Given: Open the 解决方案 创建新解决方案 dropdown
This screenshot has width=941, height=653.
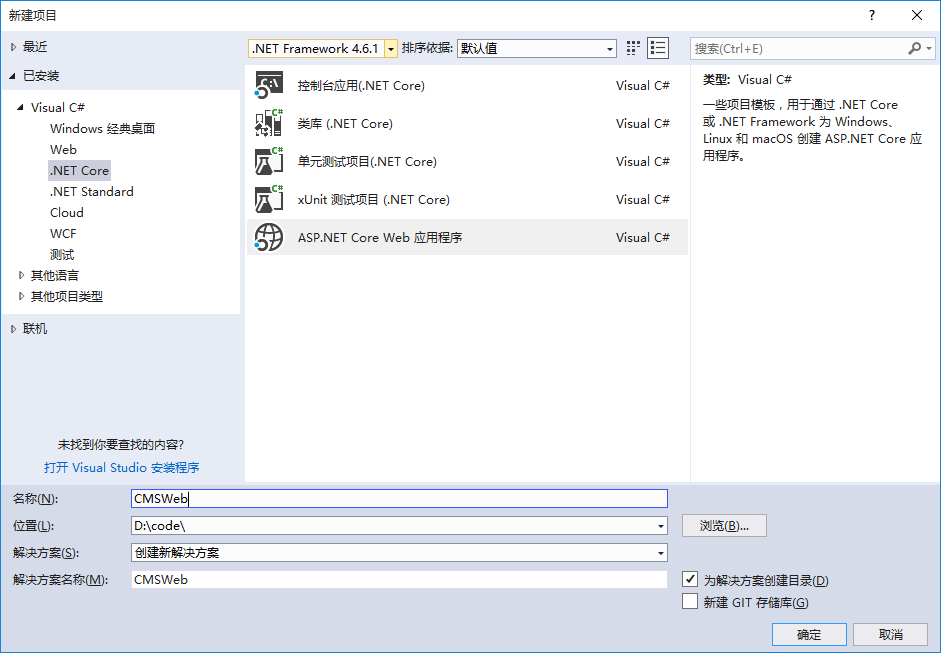Looking at the screenshot, I should point(661,553).
